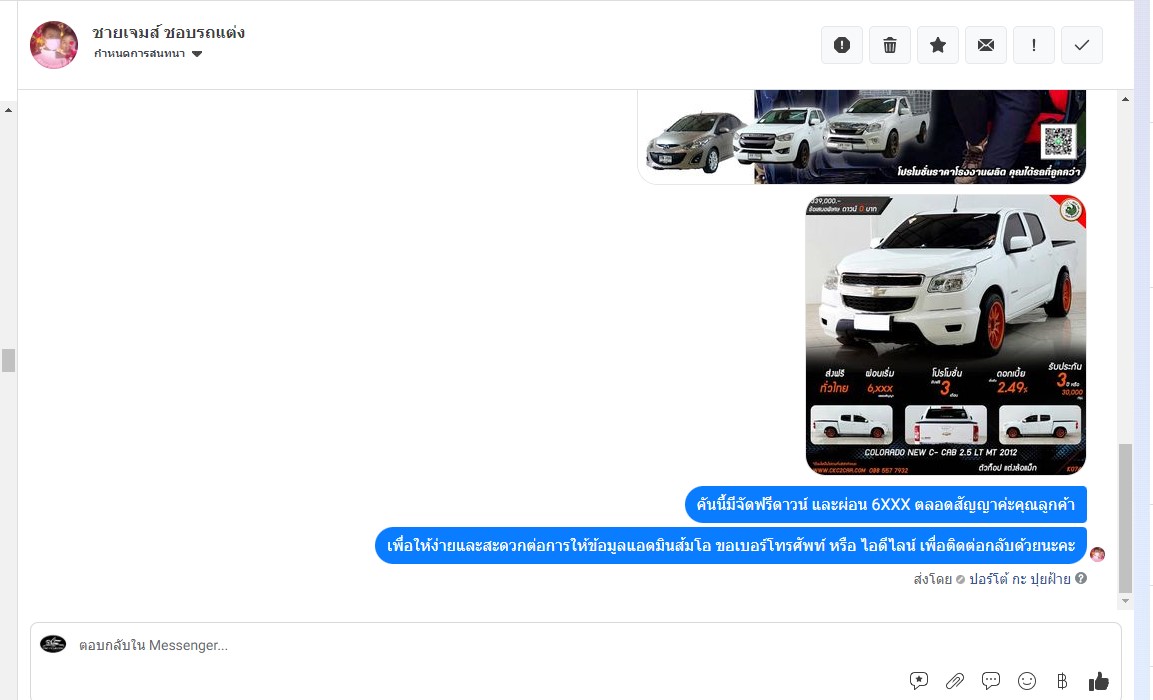This screenshot has width=1153, height=700.
Task: Mark conversation as done with checkmark
Action: point(1082,45)
